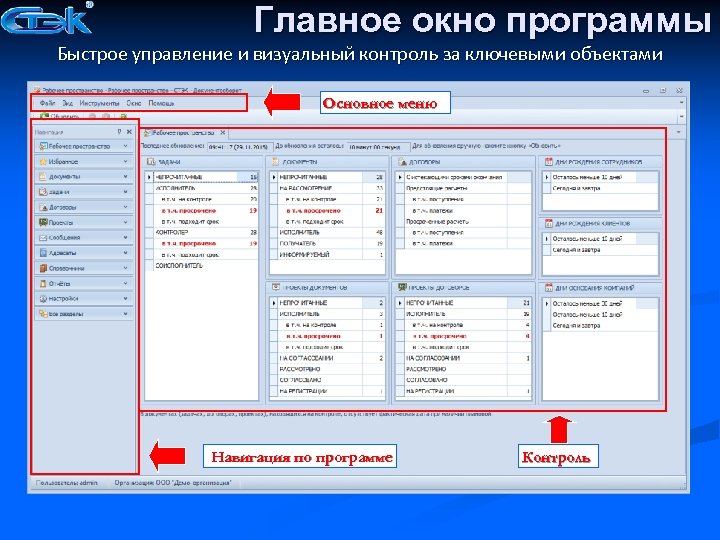Click the Настройки gear icon
Viewport: 720px width, 540px height.
(x=43, y=298)
